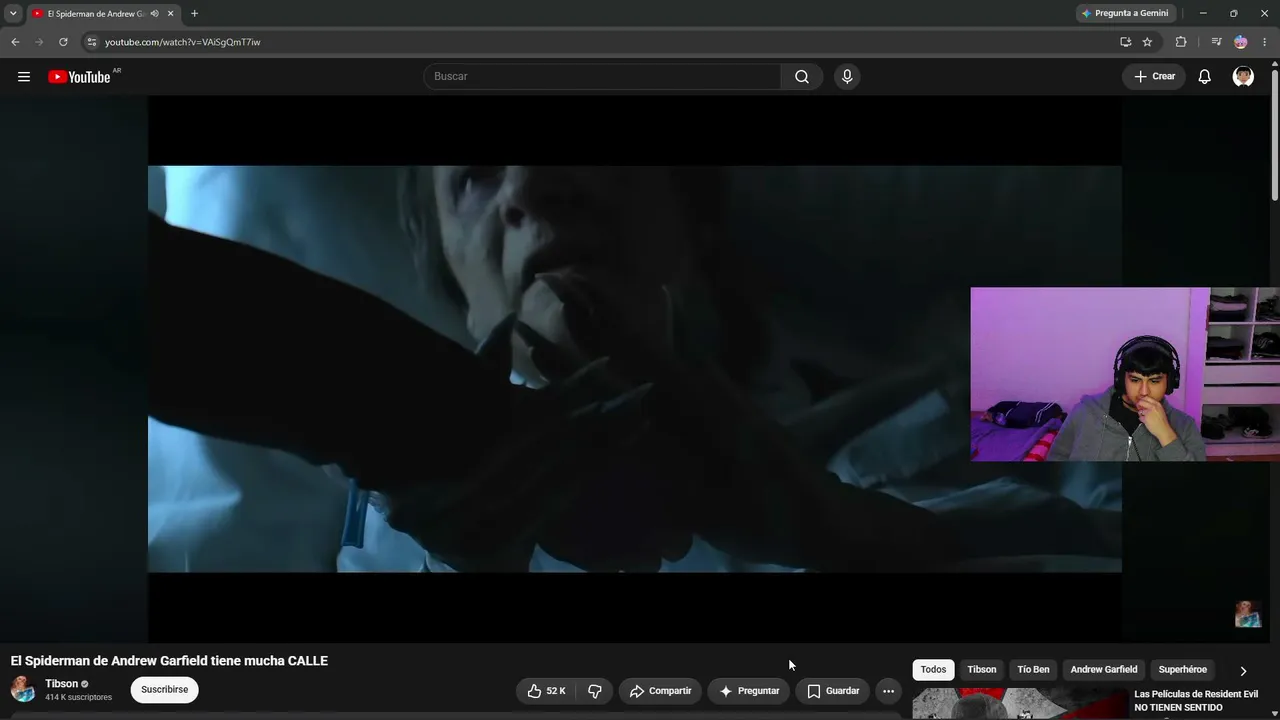View site information for youtube.com
Viewport: 1280px width, 720px height.
pos(91,42)
